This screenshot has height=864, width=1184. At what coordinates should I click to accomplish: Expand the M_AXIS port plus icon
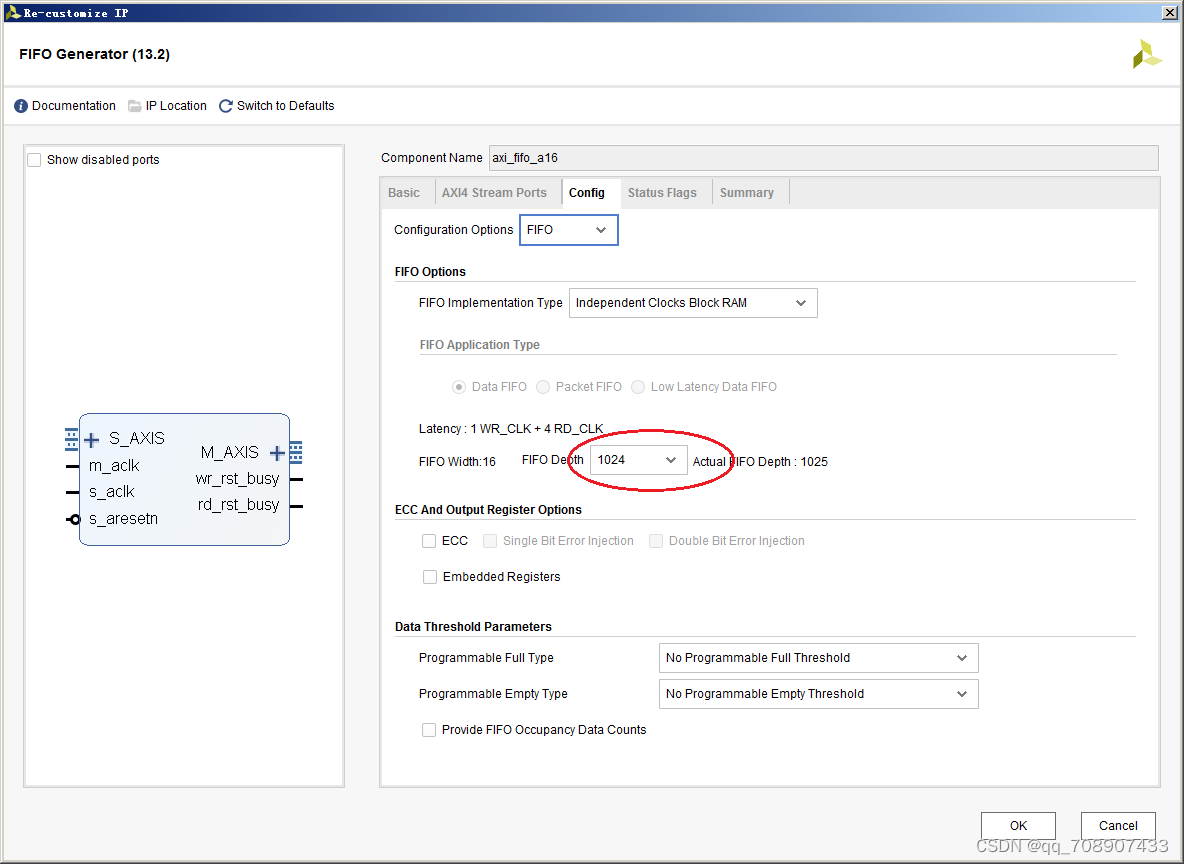277,453
